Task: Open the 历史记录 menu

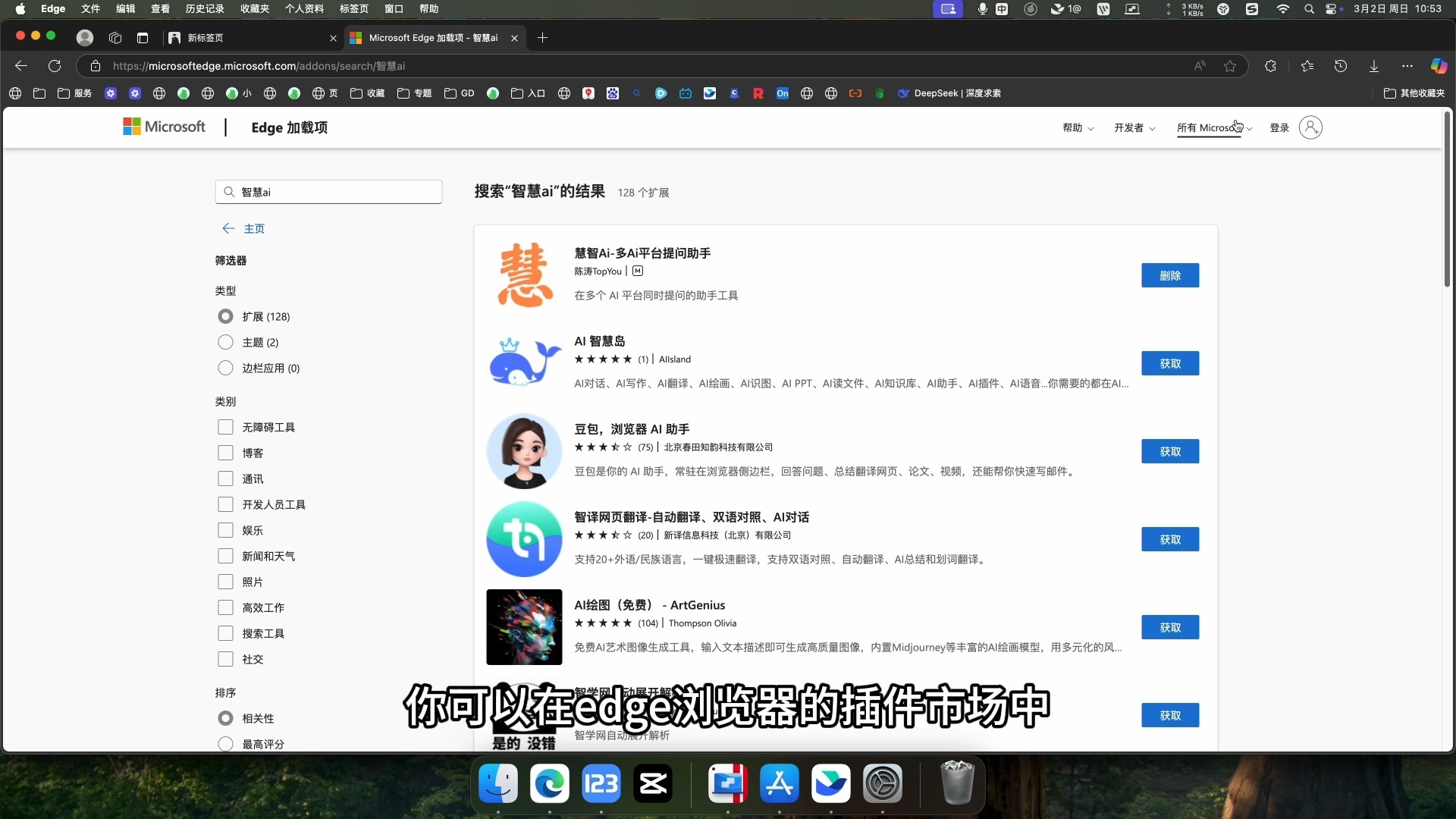Action: coord(205,9)
